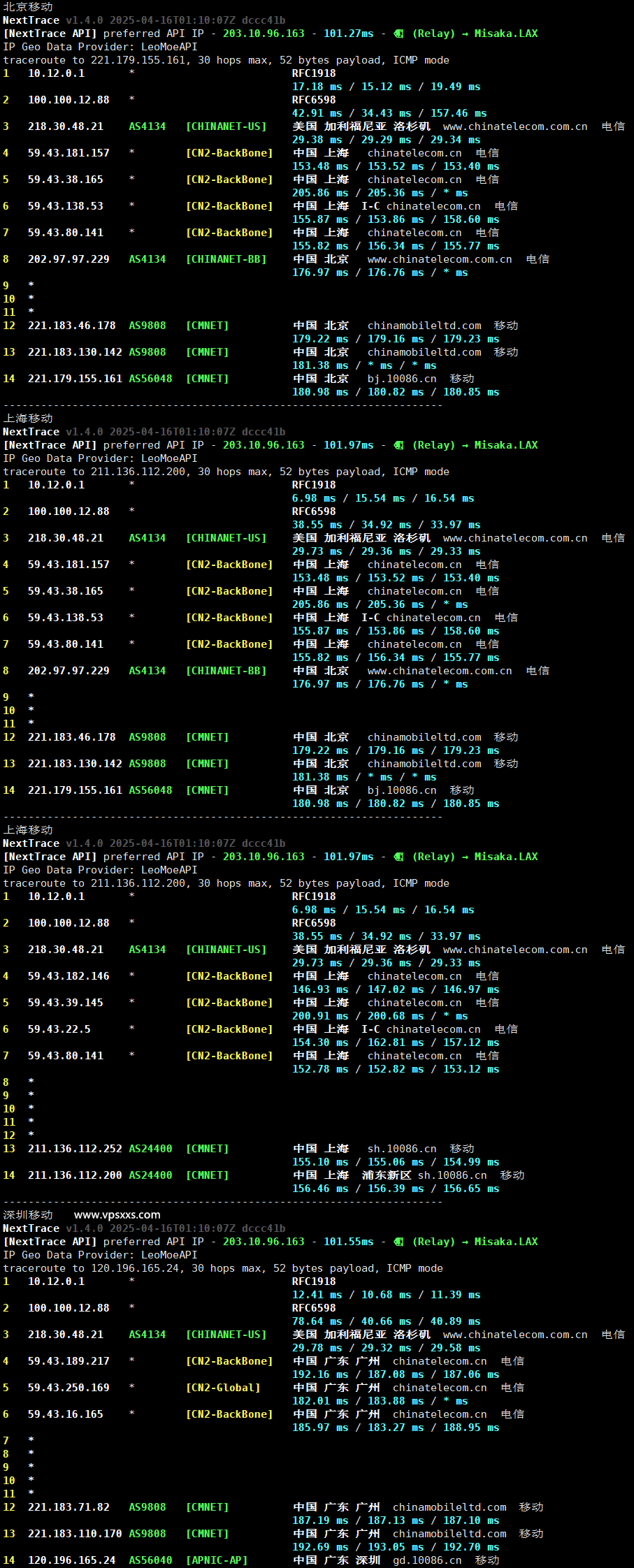
Task: Click hop IP 59.43.22.5
Action: pyautogui.click(x=59, y=1029)
